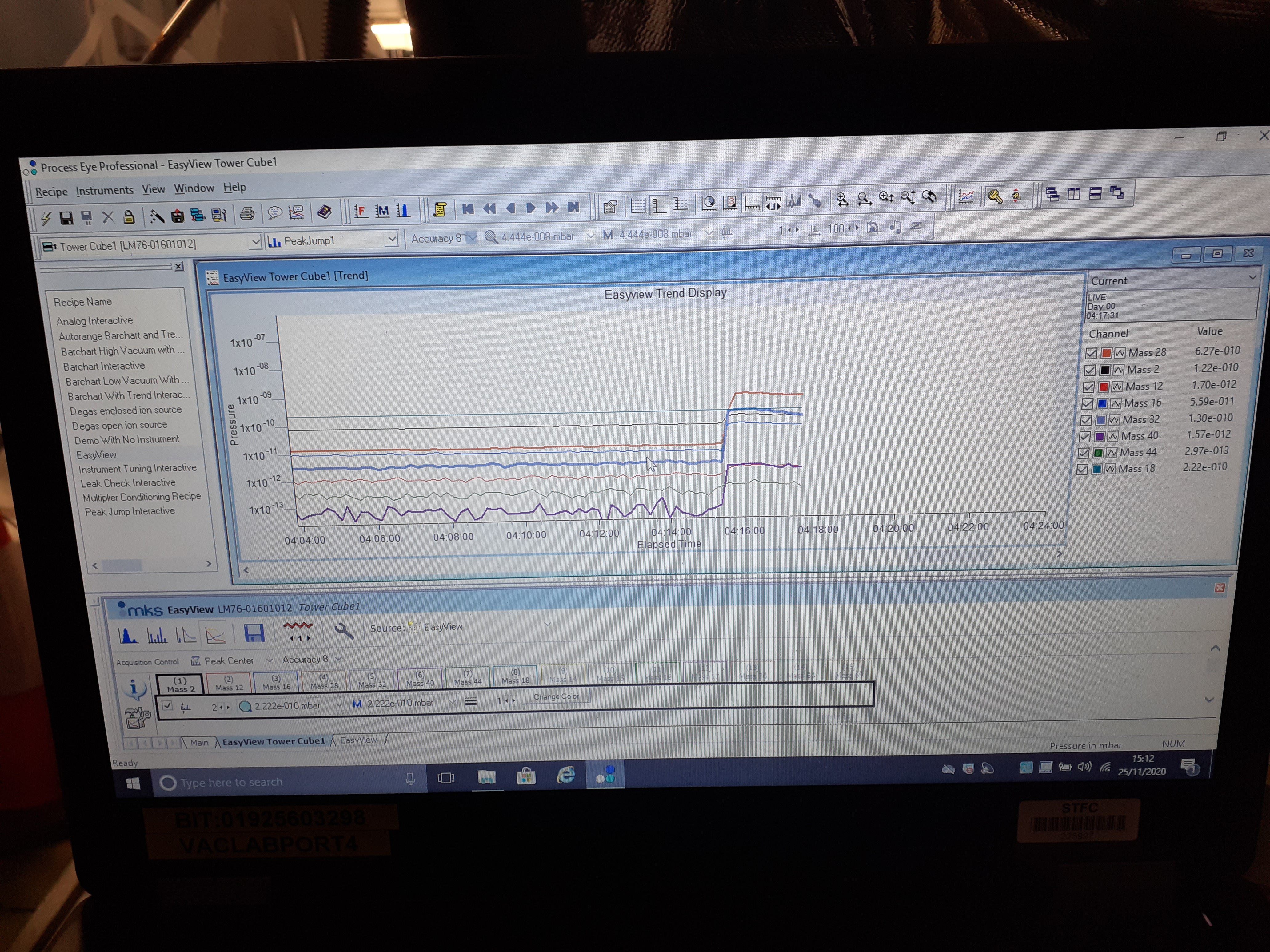Toggle the Mass 18 channel checkbox

1082,470
